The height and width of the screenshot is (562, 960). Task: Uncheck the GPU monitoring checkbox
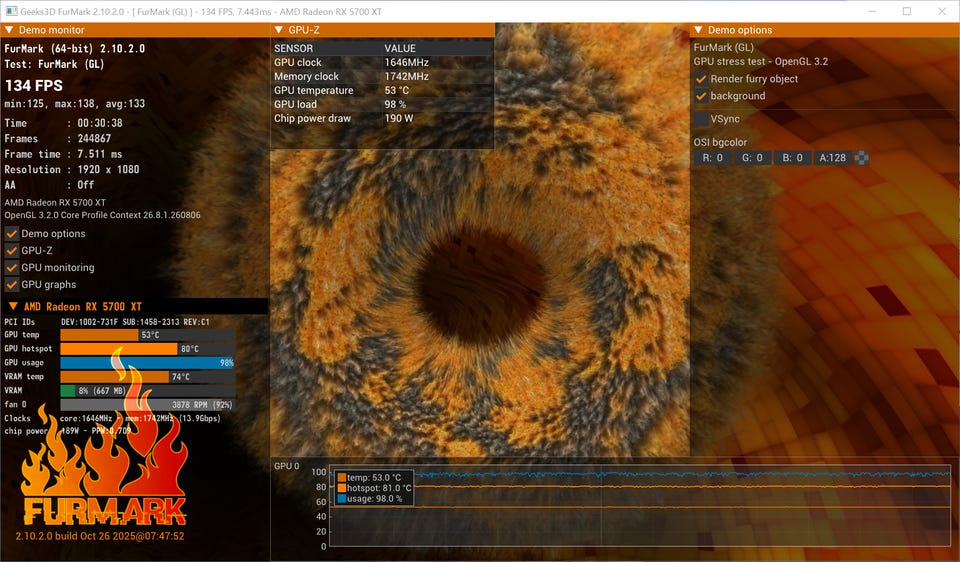coord(12,268)
